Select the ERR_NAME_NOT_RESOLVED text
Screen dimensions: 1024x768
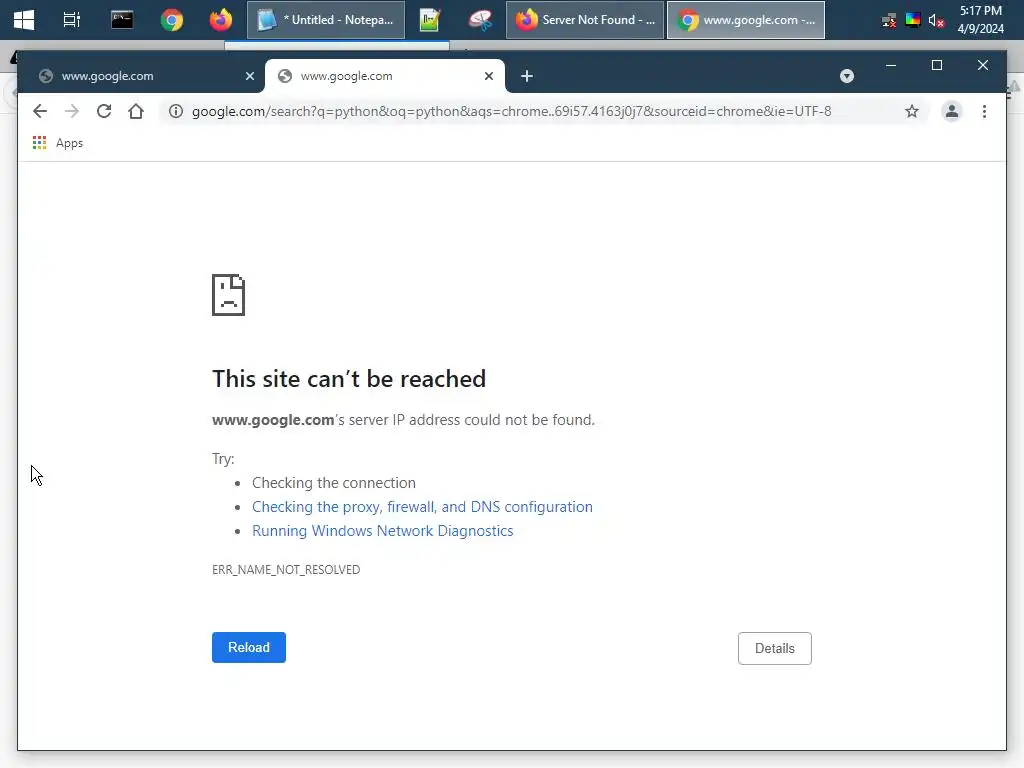point(286,569)
